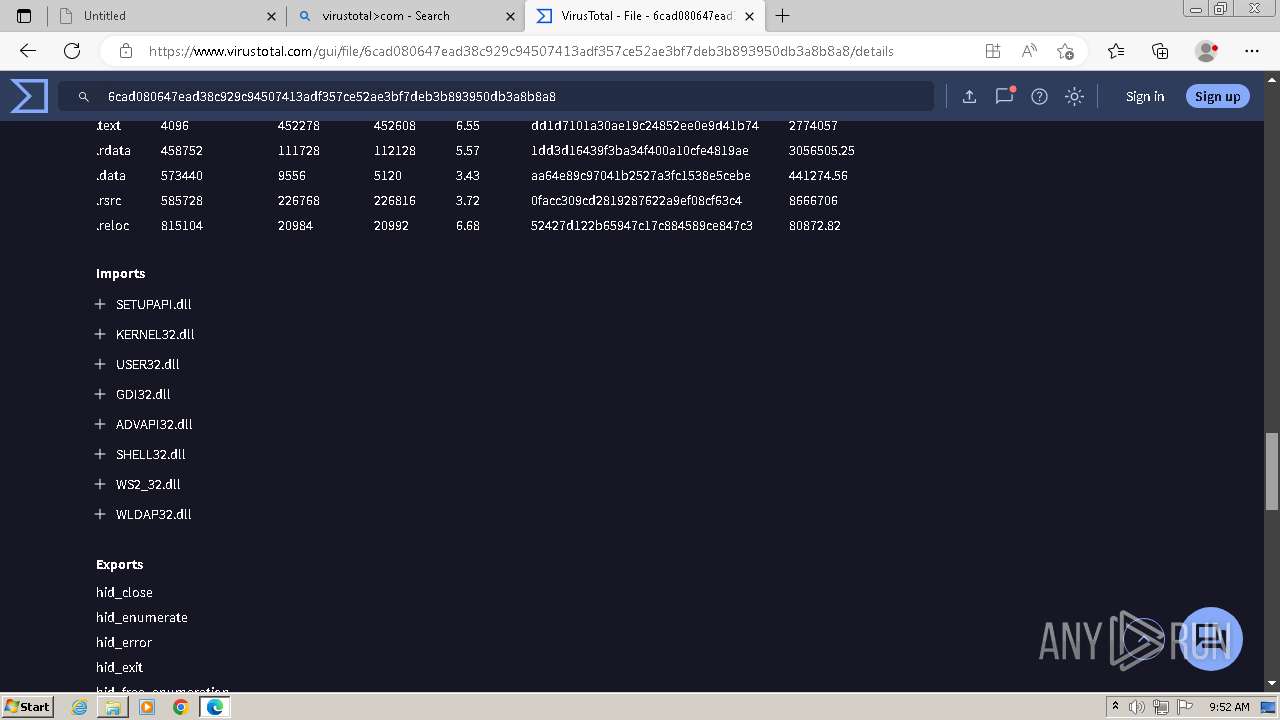The width and height of the screenshot is (1280, 720).
Task: Click the hid_exit export name
Action: tap(119, 667)
